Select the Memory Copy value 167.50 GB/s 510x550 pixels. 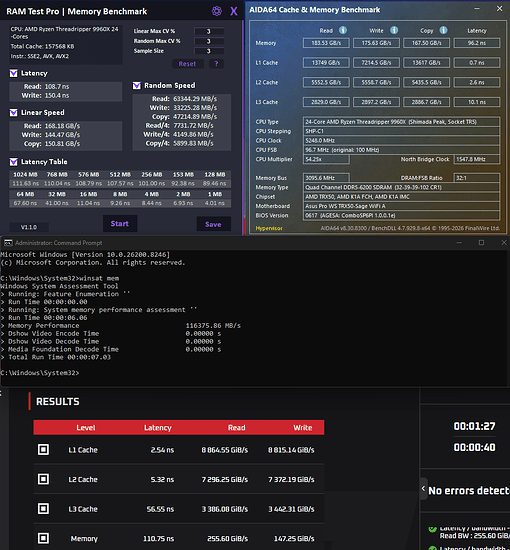click(427, 43)
